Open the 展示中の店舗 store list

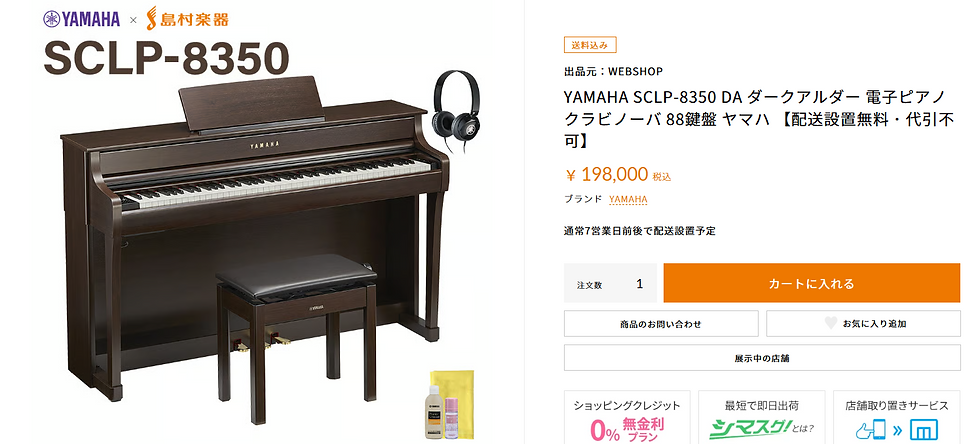click(x=762, y=358)
